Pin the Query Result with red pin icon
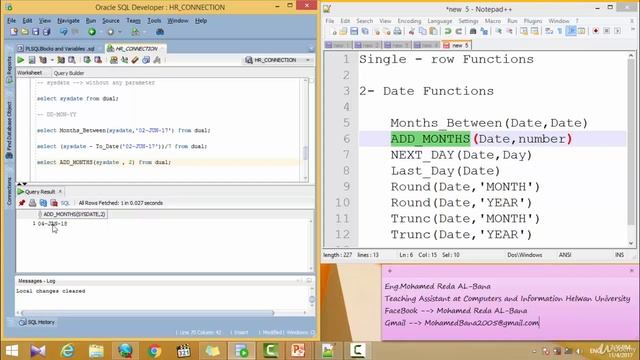The image size is (640, 360). (22, 203)
